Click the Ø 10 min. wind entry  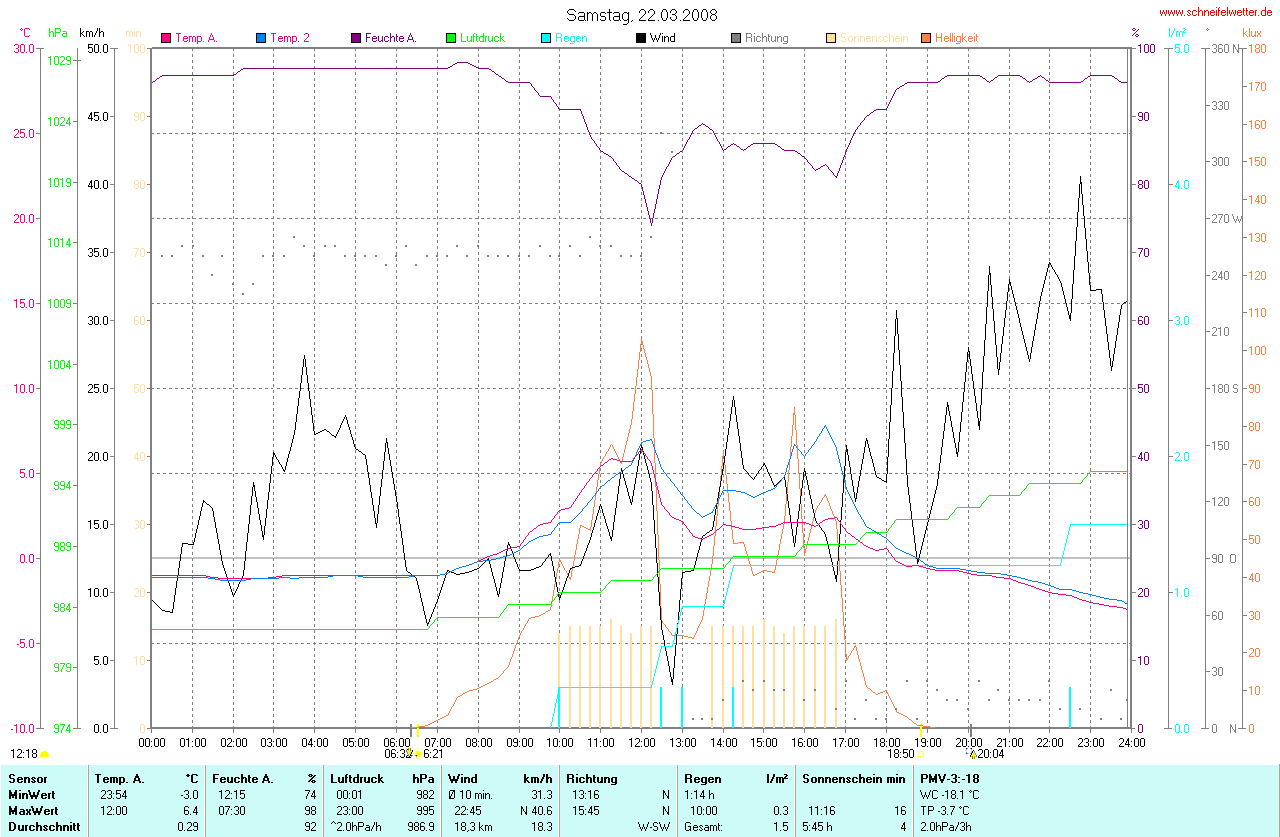coord(471,794)
